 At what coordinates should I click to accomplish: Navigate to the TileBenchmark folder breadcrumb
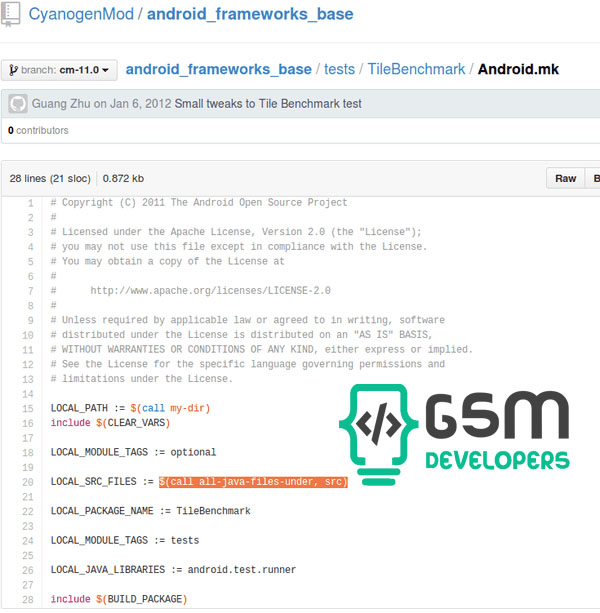(x=416, y=70)
